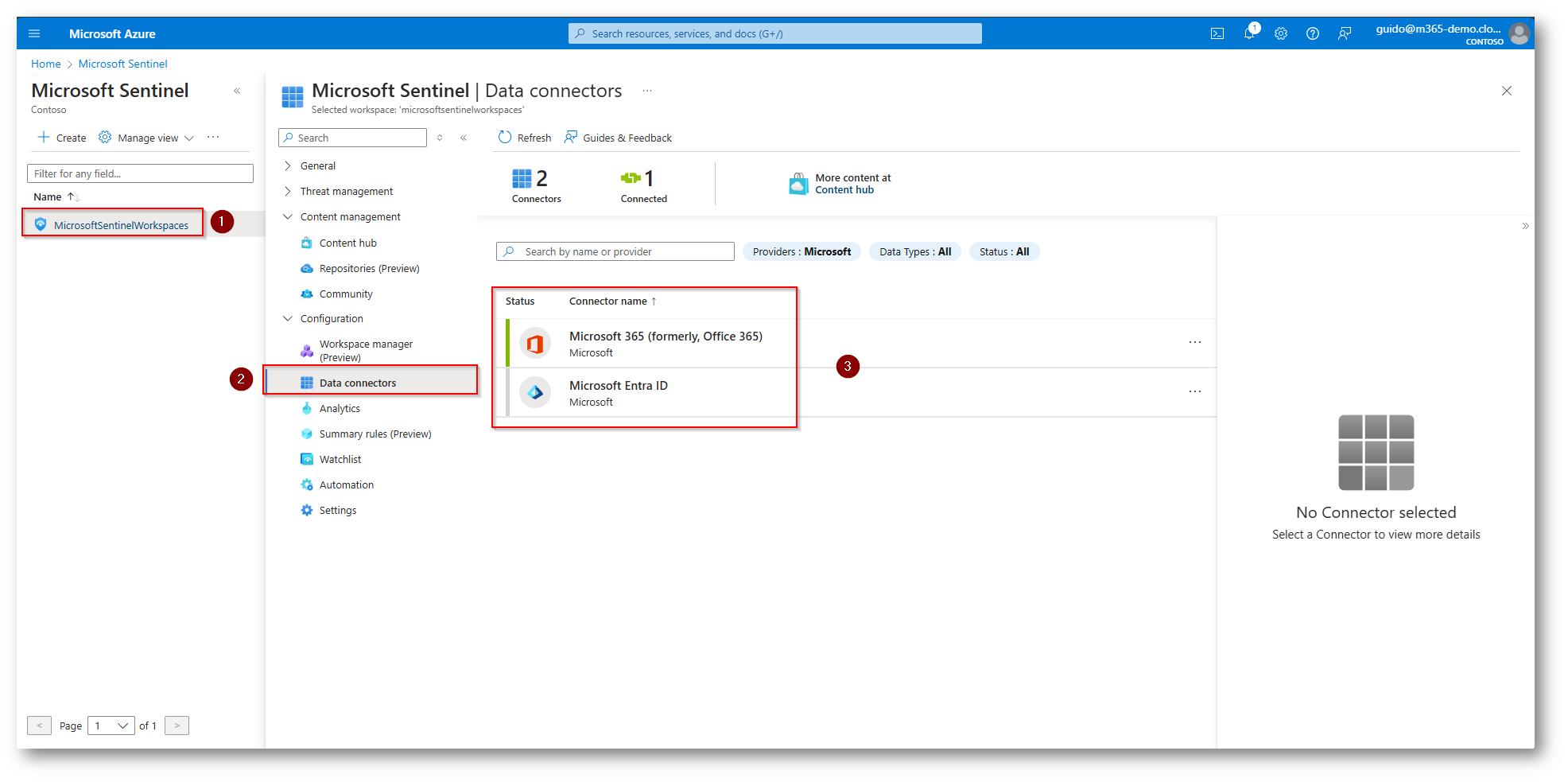The height and width of the screenshot is (782, 1568).
Task: Open the Data Types : All filter
Action: click(x=915, y=251)
